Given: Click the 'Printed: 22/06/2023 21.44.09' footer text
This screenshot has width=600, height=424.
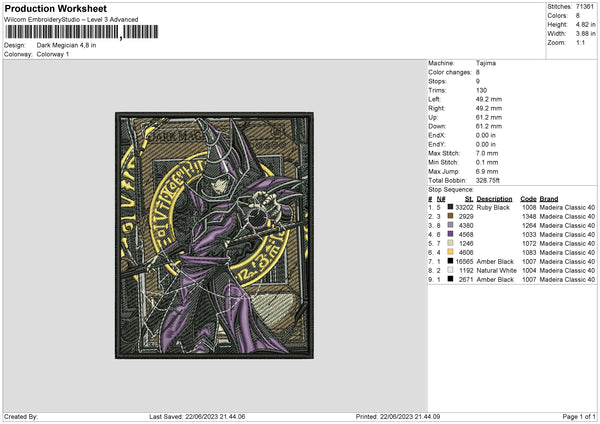Looking at the screenshot, I should pyautogui.click(x=398, y=417).
